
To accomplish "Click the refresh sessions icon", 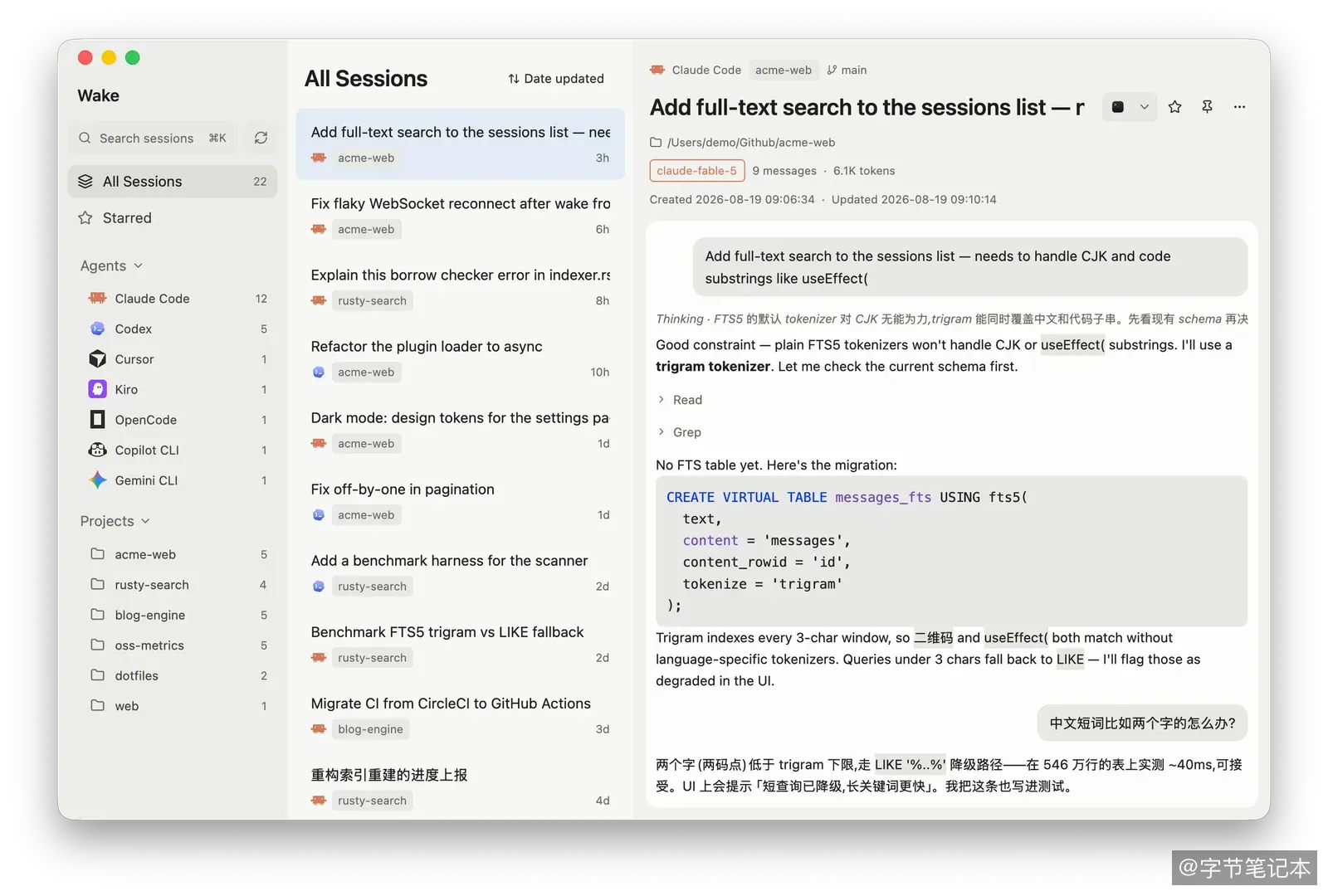I will click(x=261, y=138).
